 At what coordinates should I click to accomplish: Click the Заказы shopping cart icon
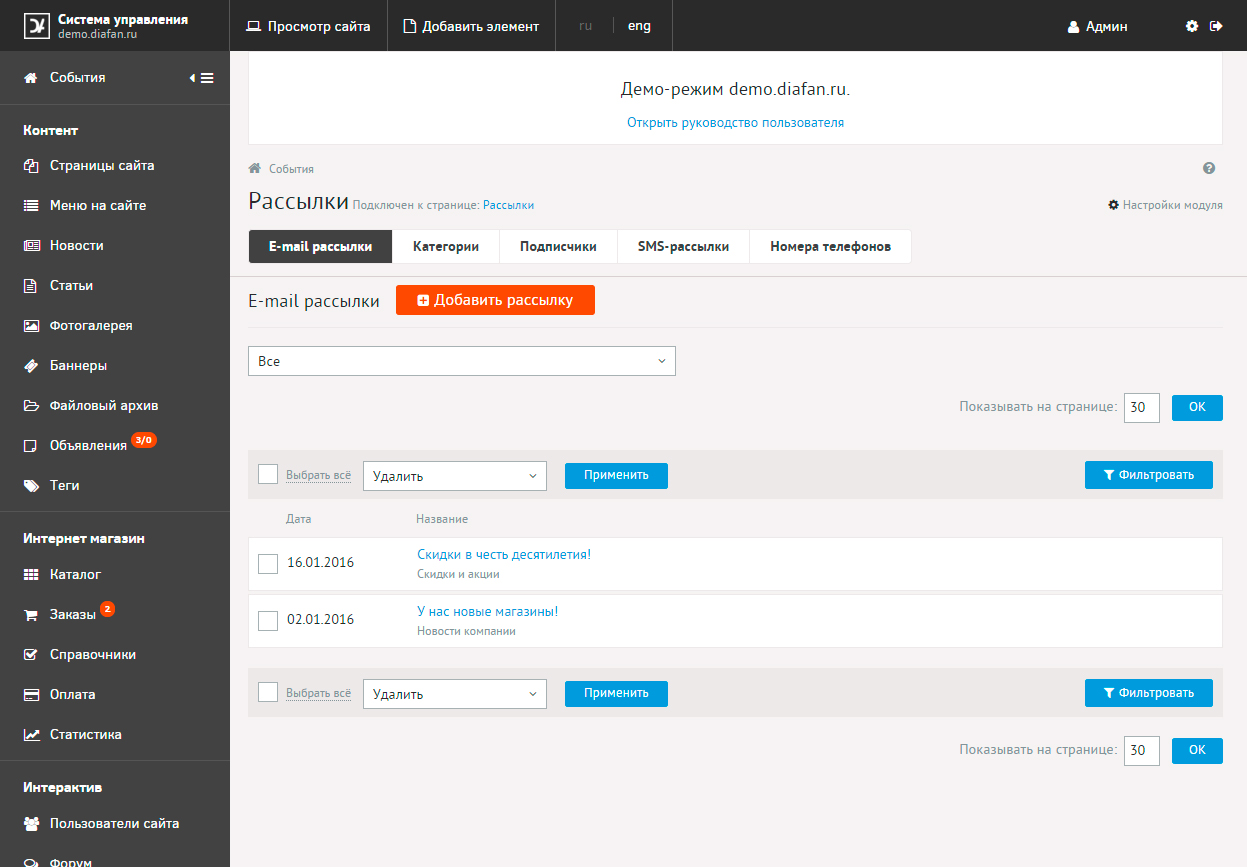(x=30, y=615)
